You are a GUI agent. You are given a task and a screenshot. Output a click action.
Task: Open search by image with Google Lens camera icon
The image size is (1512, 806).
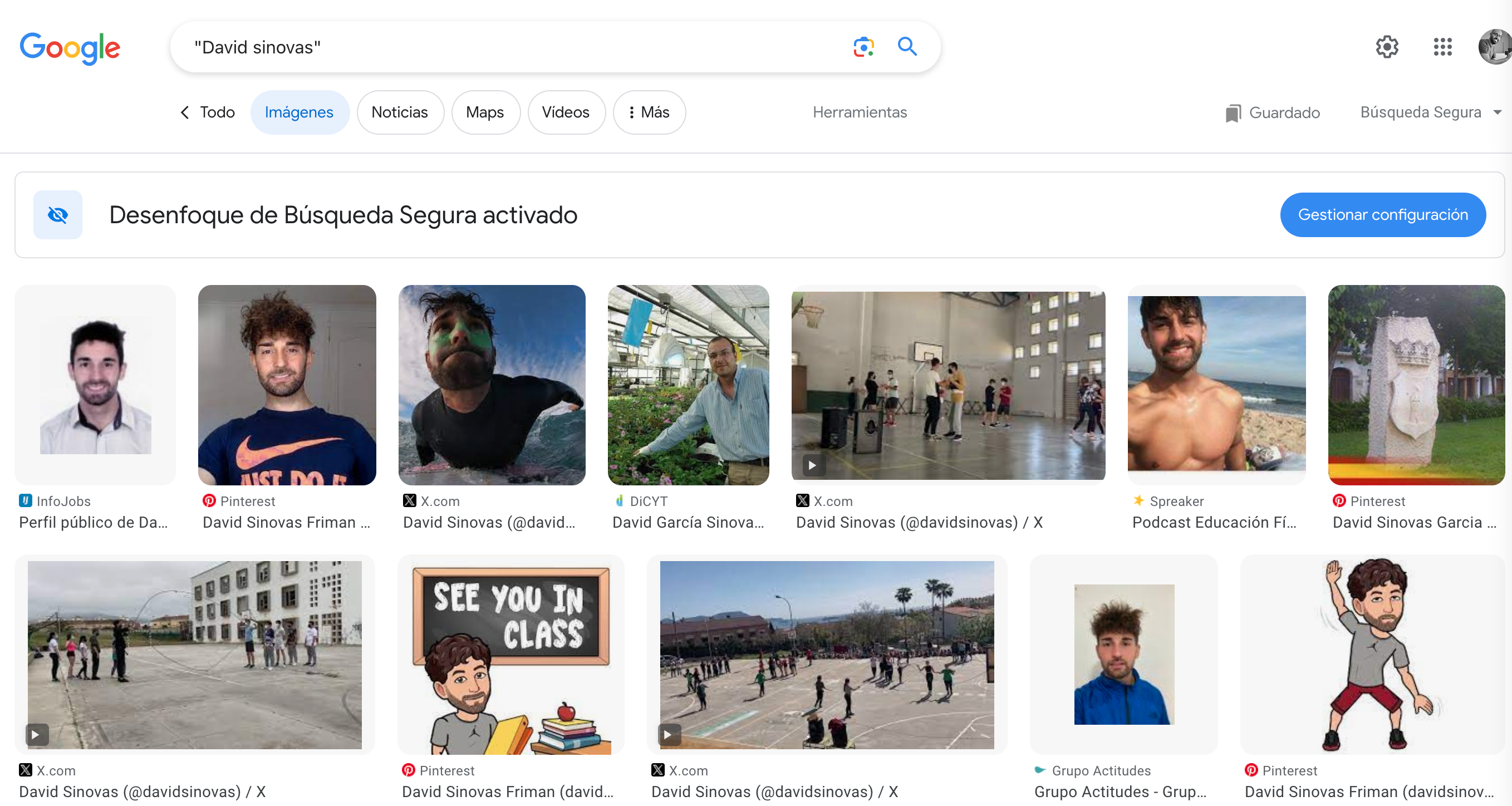tap(863, 46)
